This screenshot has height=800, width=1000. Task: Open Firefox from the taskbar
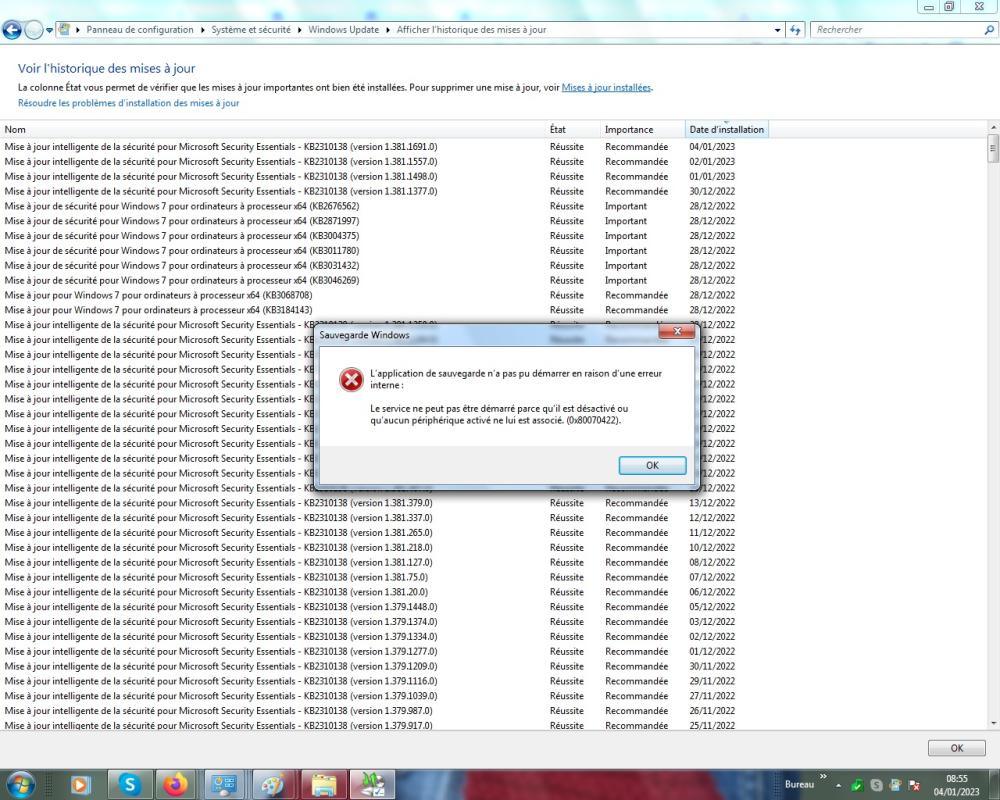[x=175, y=785]
